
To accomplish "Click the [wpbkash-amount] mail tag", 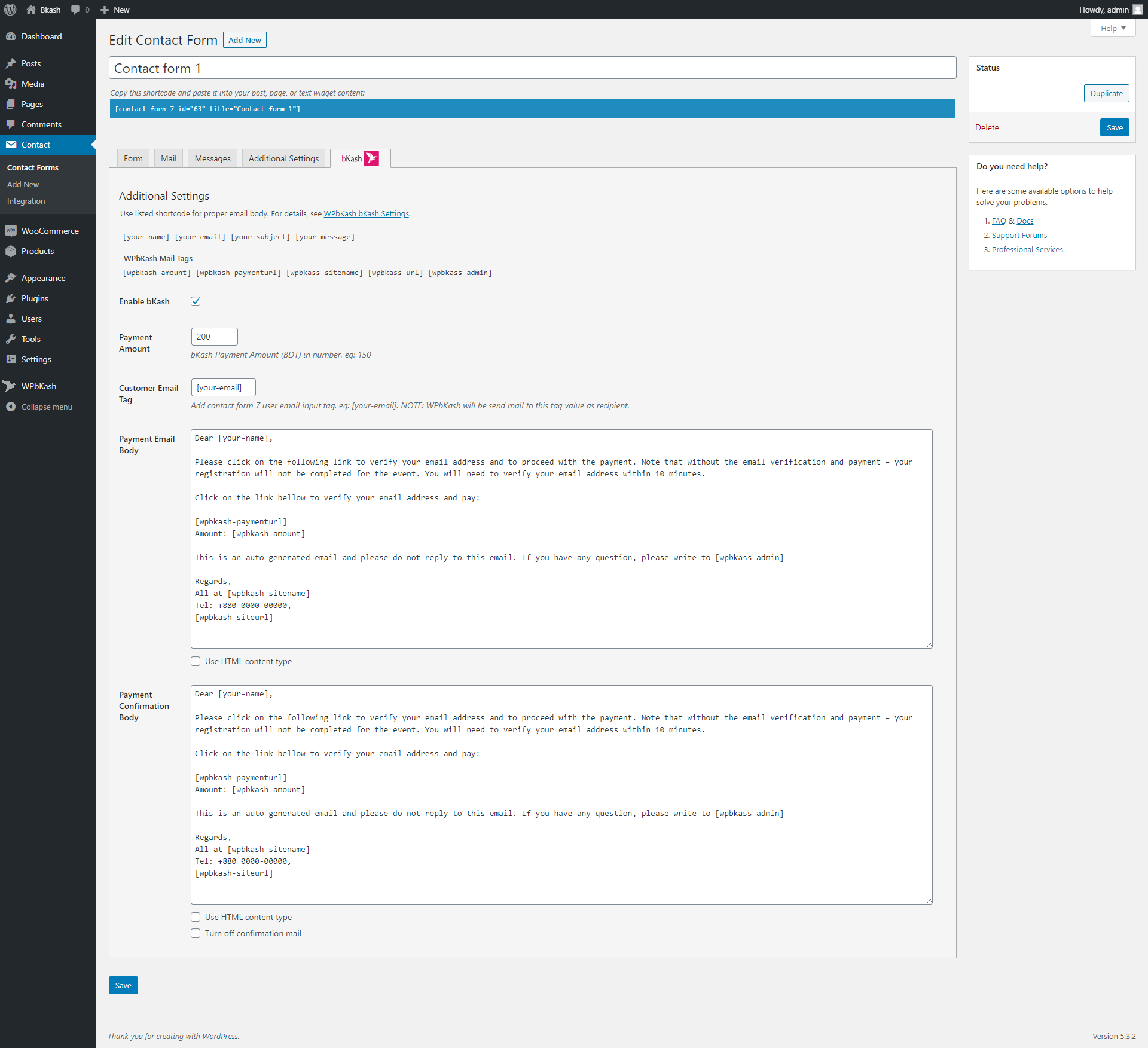I will 157,273.
